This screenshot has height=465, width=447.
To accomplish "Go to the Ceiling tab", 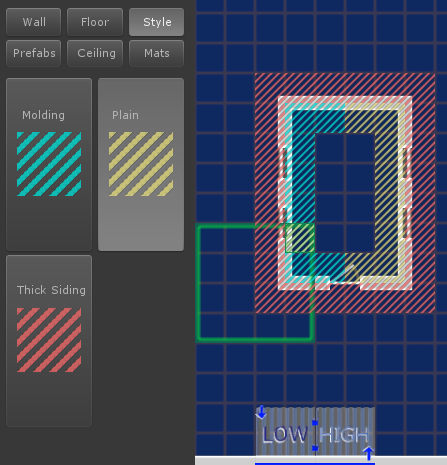I will pos(95,53).
